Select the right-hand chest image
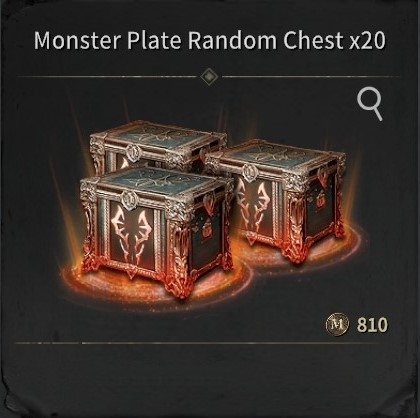Viewport: 420px width, 418px height. tap(275, 201)
